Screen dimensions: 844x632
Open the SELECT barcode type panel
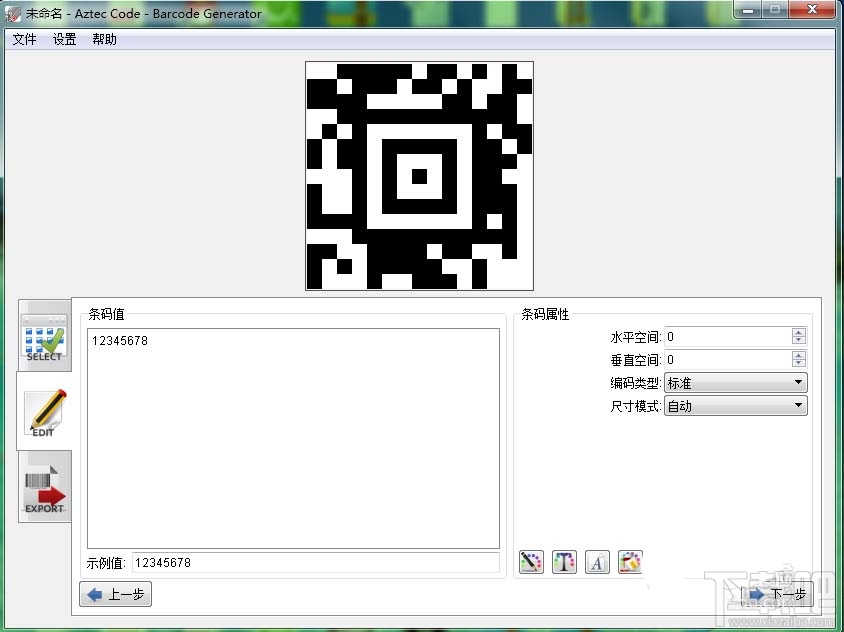43,337
